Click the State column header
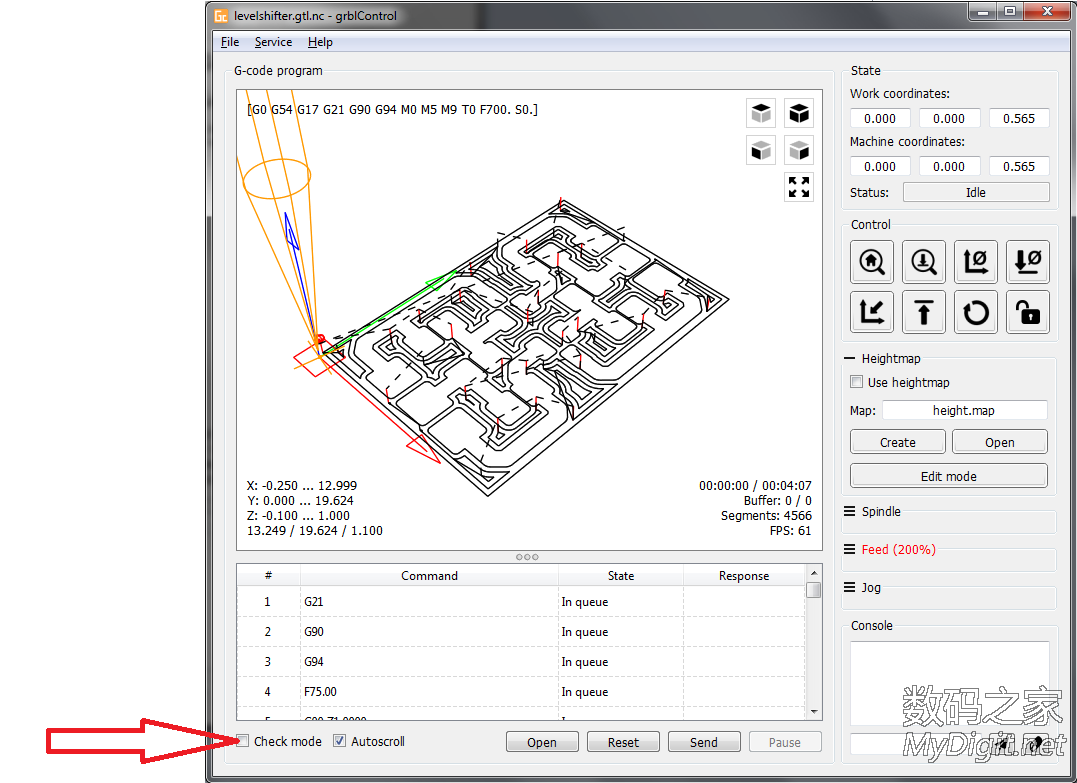The height and width of the screenshot is (783, 1077). (621, 576)
